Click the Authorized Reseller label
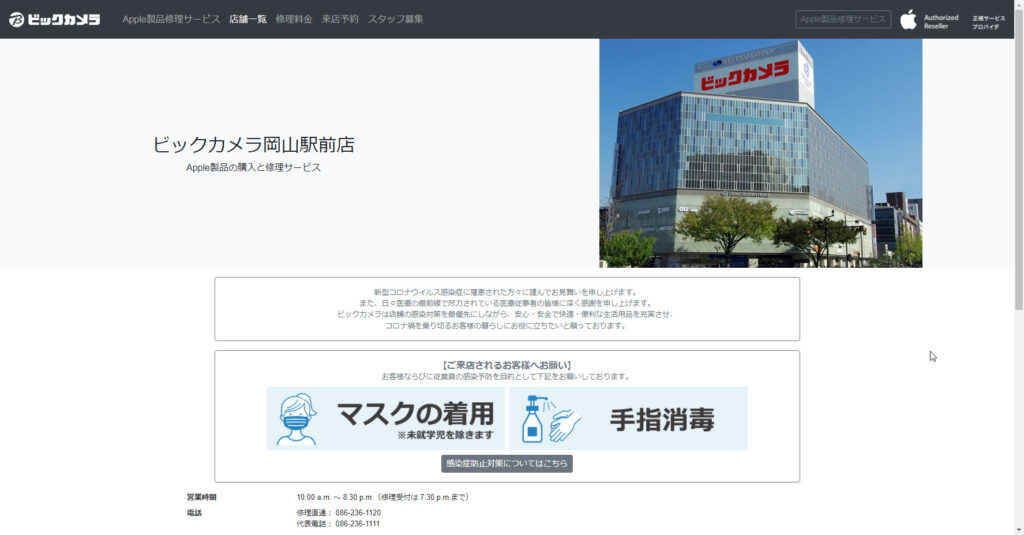Viewport: 1024px width, 535px height. [940, 22]
